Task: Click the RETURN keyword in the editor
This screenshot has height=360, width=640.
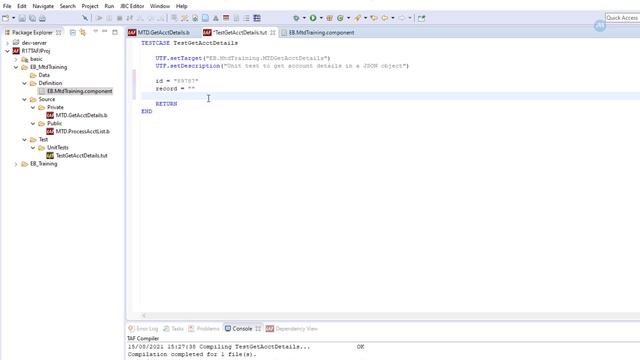Action: [x=166, y=104]
